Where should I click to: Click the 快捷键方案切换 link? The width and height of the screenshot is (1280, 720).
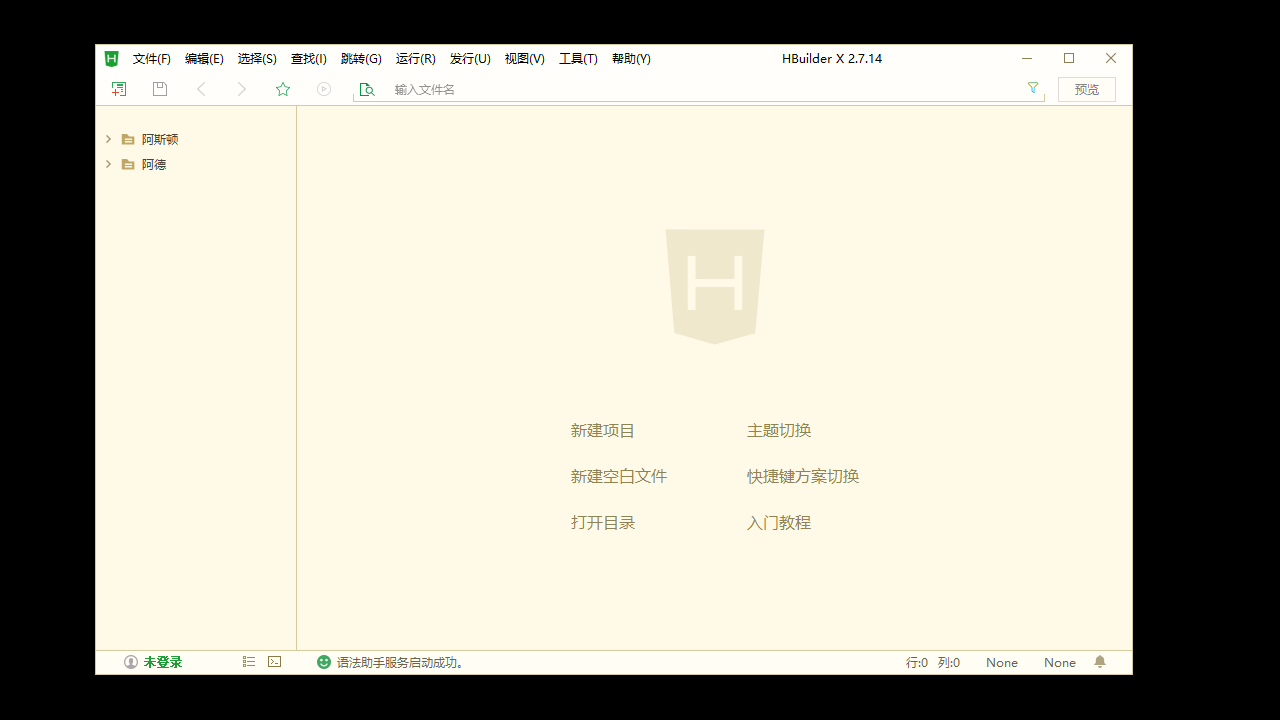tap(803, 477)
